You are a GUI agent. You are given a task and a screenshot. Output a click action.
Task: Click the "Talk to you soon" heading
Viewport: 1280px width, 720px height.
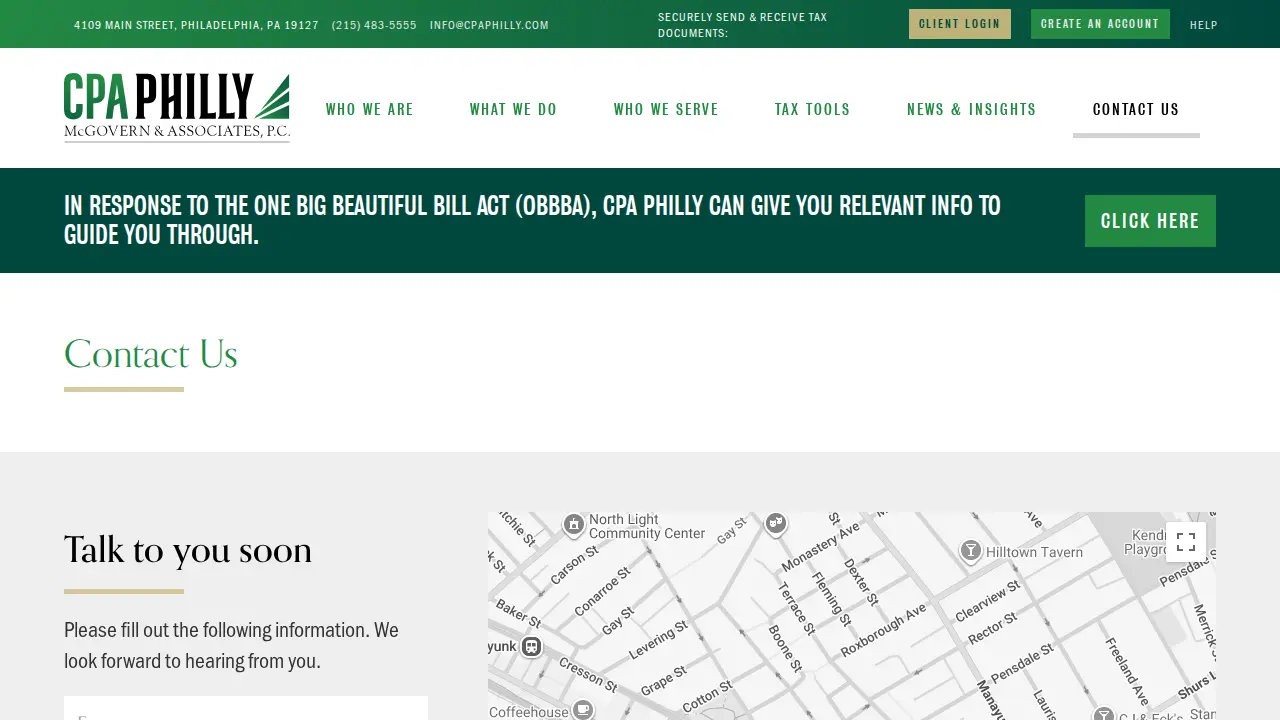pos(188,550)
